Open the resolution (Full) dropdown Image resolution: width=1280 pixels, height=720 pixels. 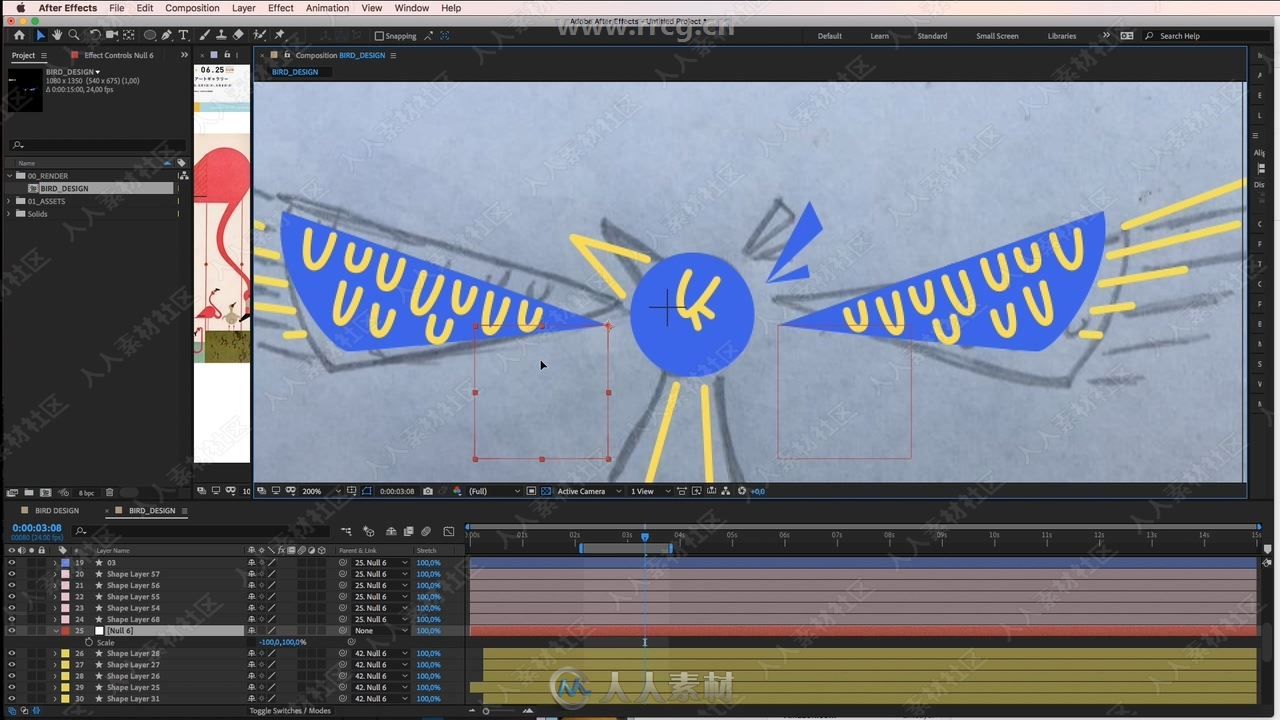[x=494, y=491]
